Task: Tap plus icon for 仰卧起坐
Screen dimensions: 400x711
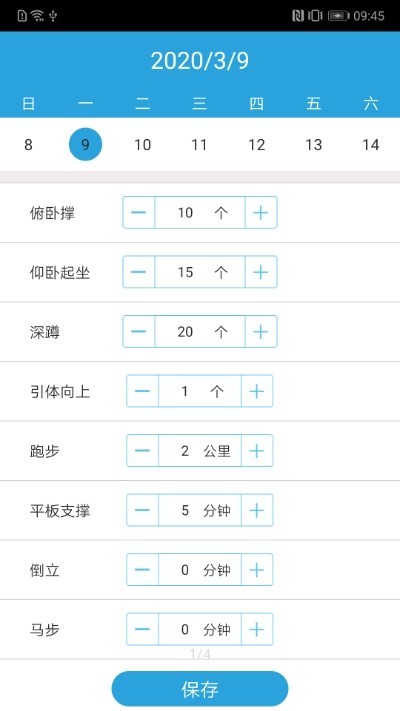Action: coord(261,272)
